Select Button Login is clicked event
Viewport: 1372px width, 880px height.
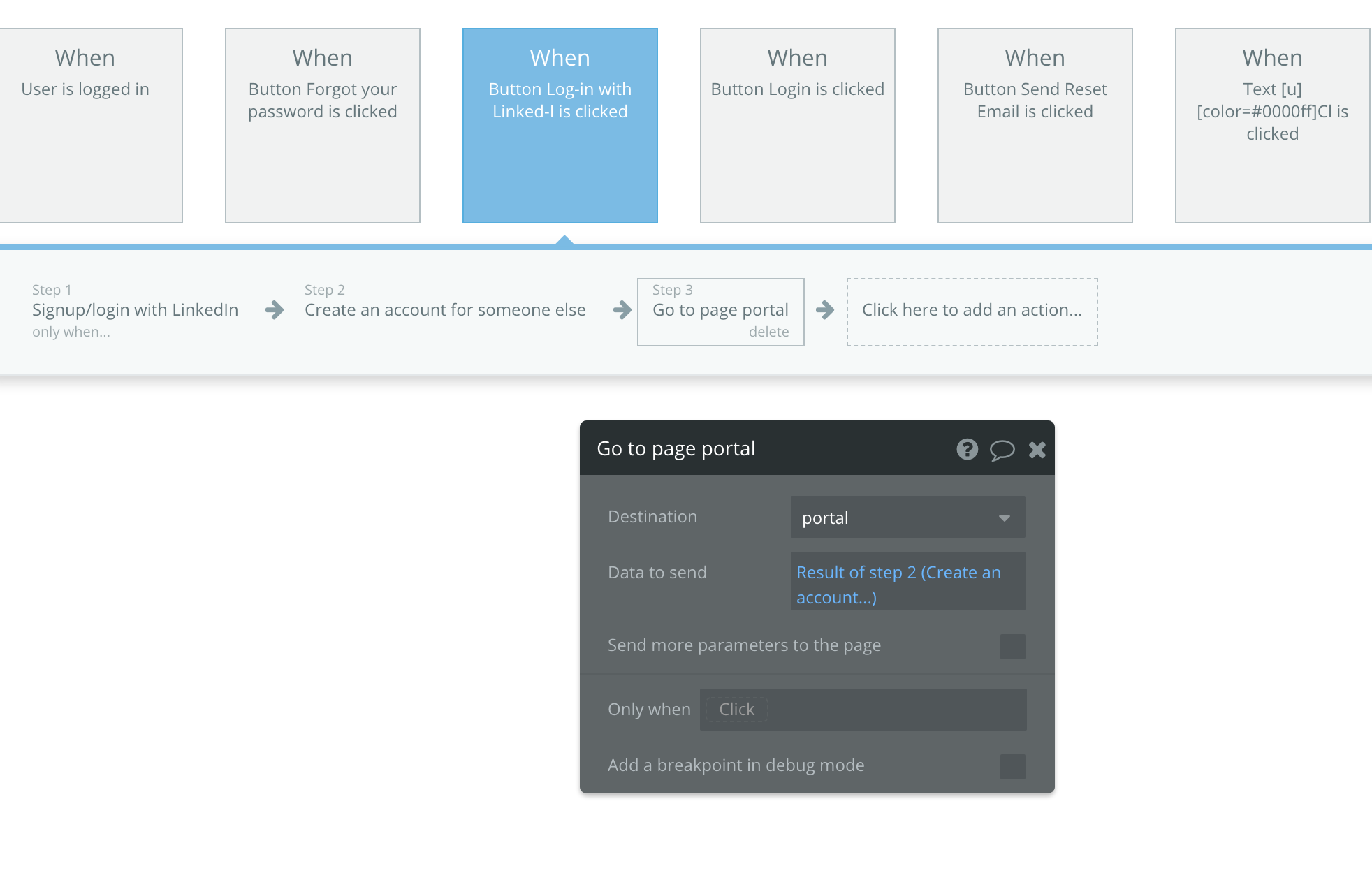(798, 126)
